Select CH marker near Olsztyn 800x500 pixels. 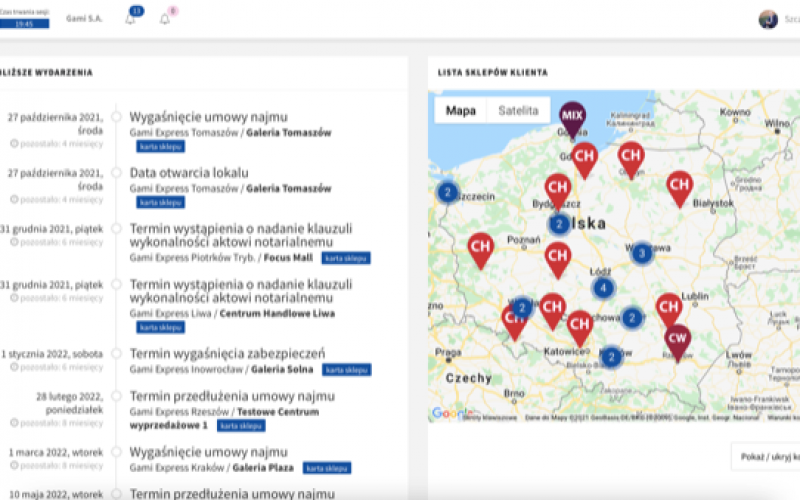point(631,160)
